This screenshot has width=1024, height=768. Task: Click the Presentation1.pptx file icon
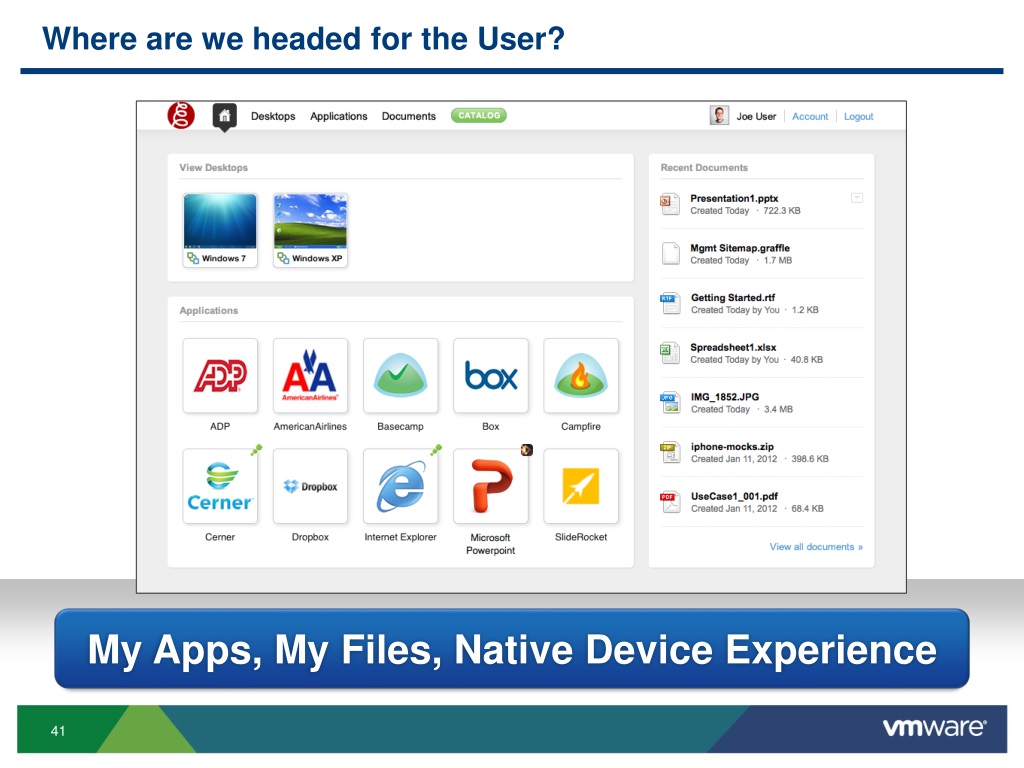[x=670, y=204]
